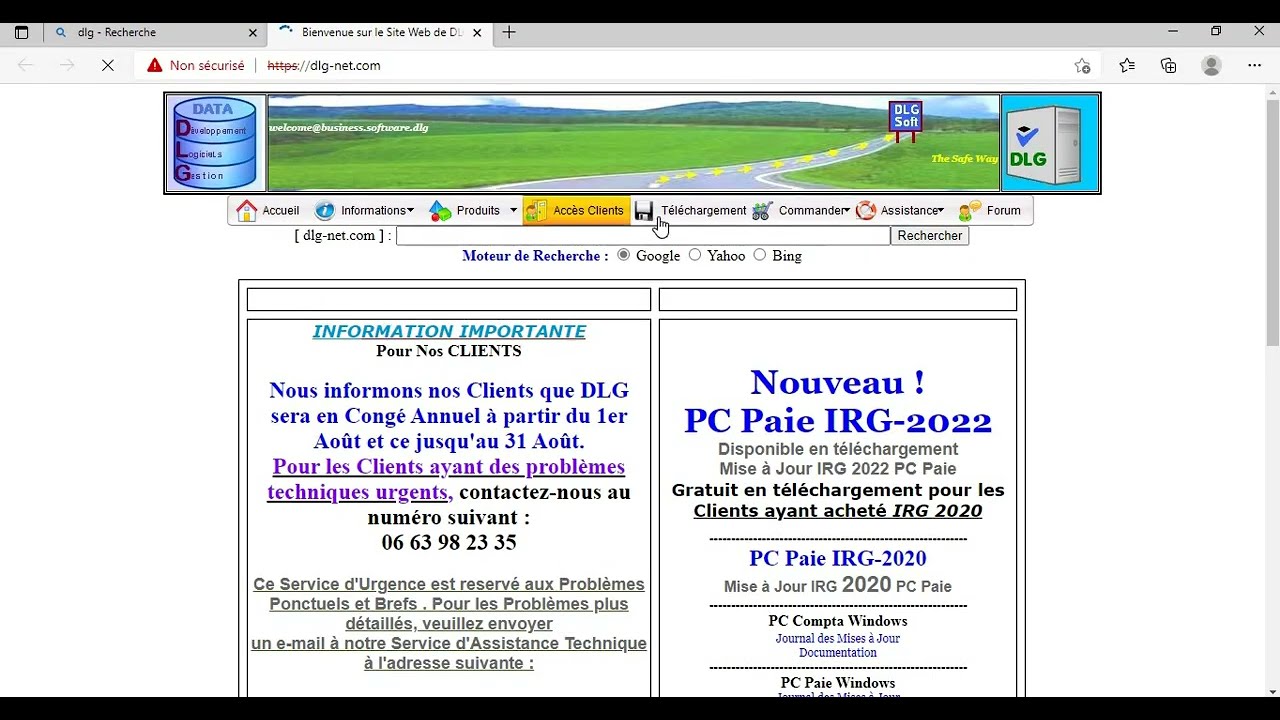The image size is (1280, 720).
Task: Open a new browser tab
Action: pyautogui.click(x=509, y=32)
